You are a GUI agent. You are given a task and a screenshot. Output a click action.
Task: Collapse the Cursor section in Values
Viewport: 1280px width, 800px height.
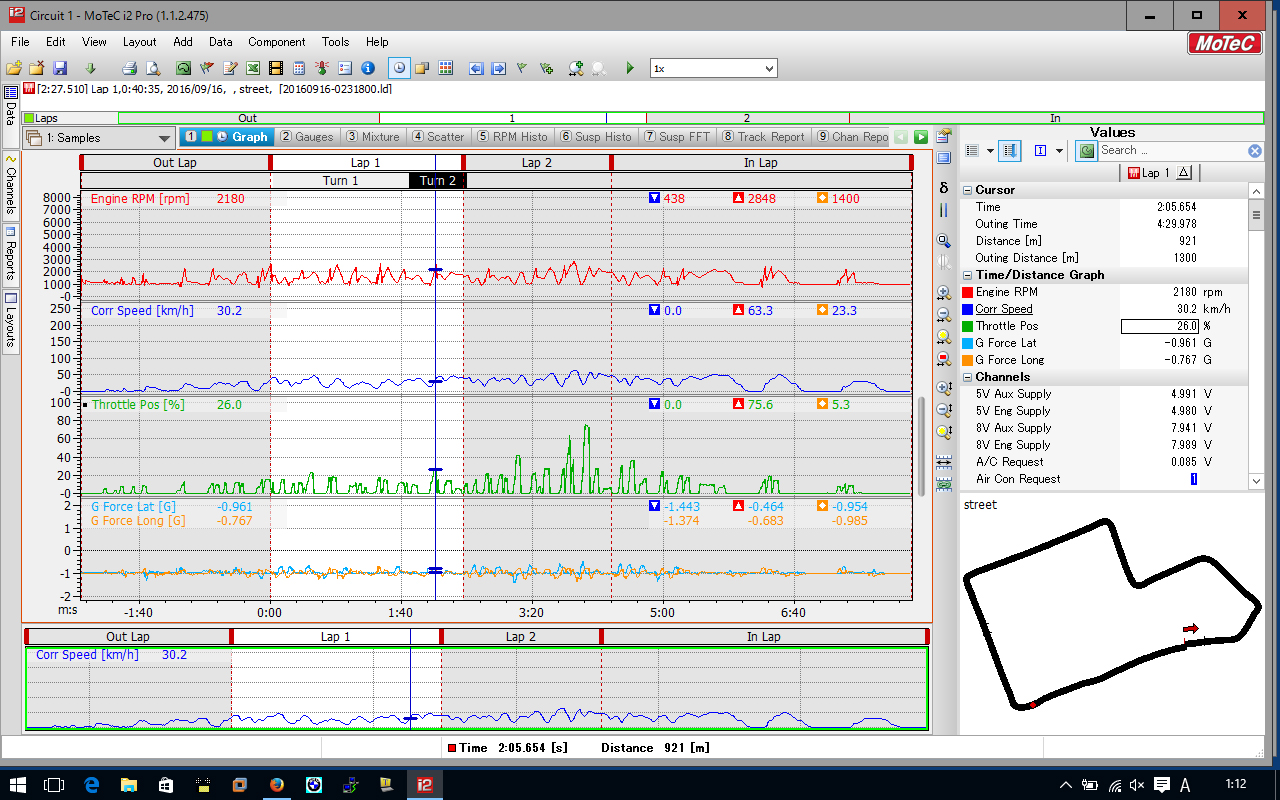[x=967, y=190]
